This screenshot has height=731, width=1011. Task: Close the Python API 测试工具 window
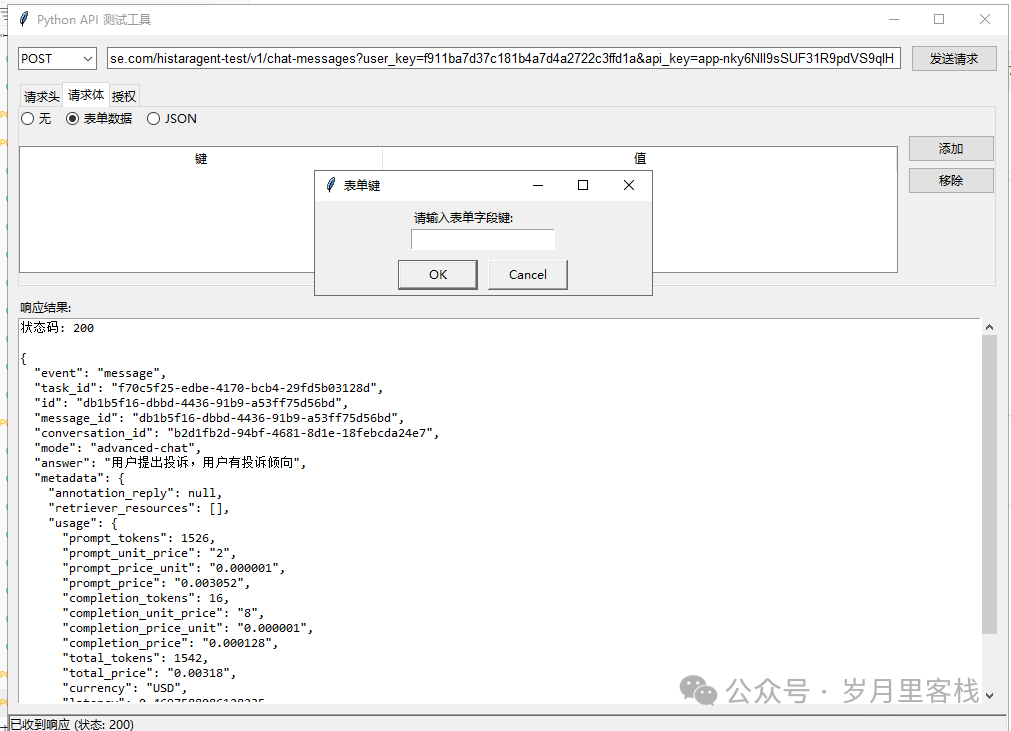[x=985, y=19]
